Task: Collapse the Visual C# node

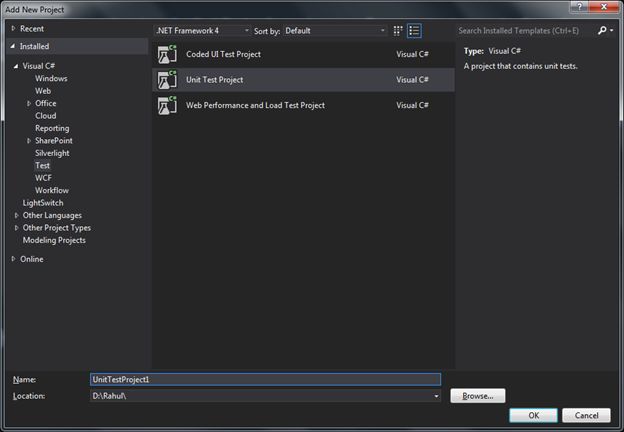Action: coord(16,66)
